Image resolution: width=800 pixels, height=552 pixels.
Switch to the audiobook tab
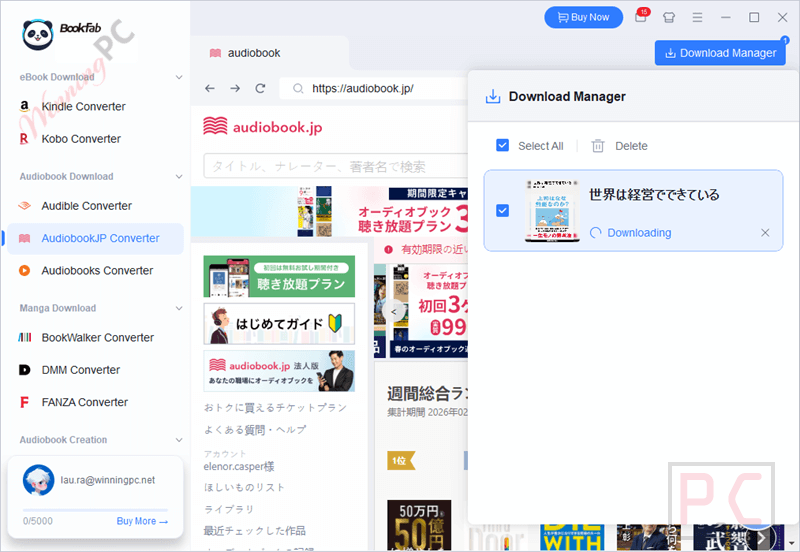pyautogui.click(x=270, y=53)
